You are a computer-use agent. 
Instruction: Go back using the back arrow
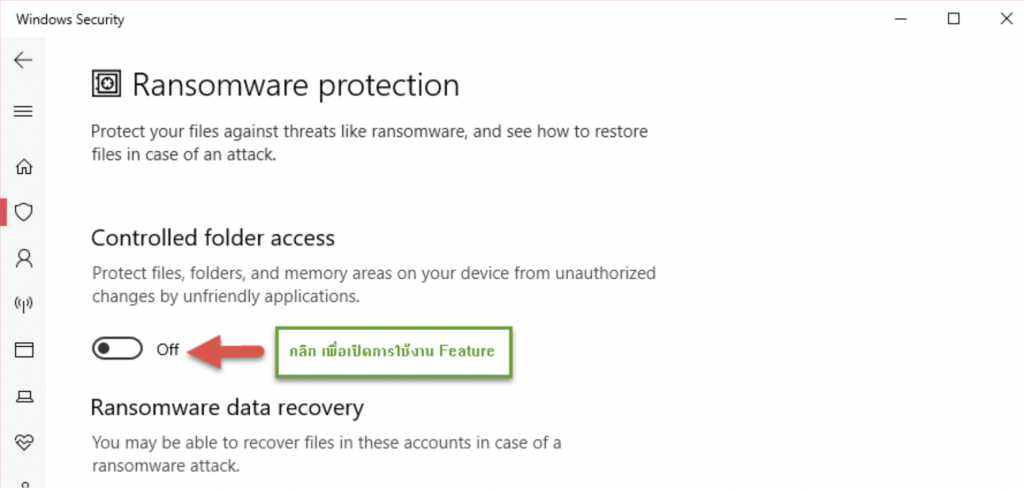pyautogui.click(x=23, y=60)
